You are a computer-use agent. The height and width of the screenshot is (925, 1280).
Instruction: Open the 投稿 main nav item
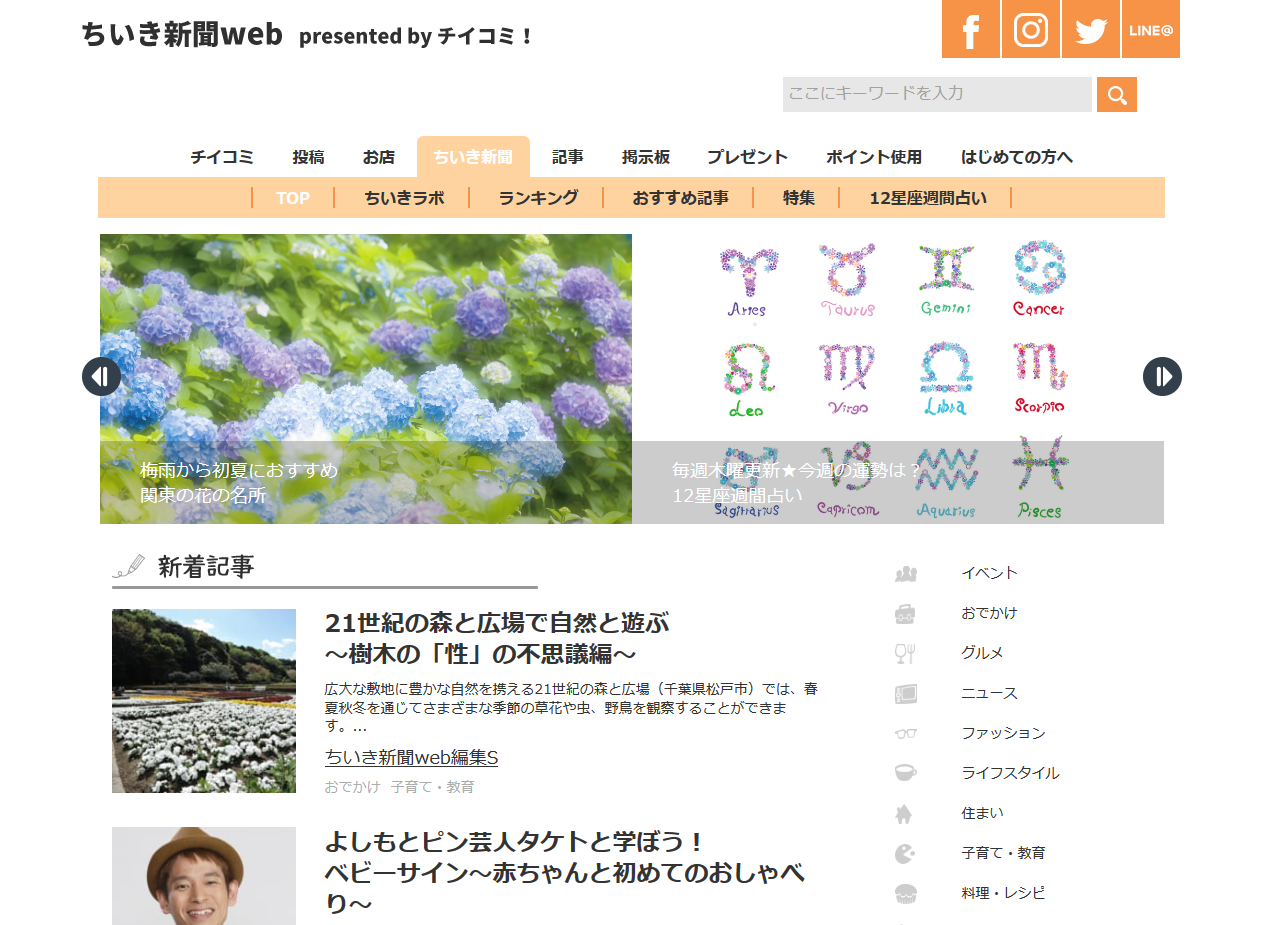(308, 157)
